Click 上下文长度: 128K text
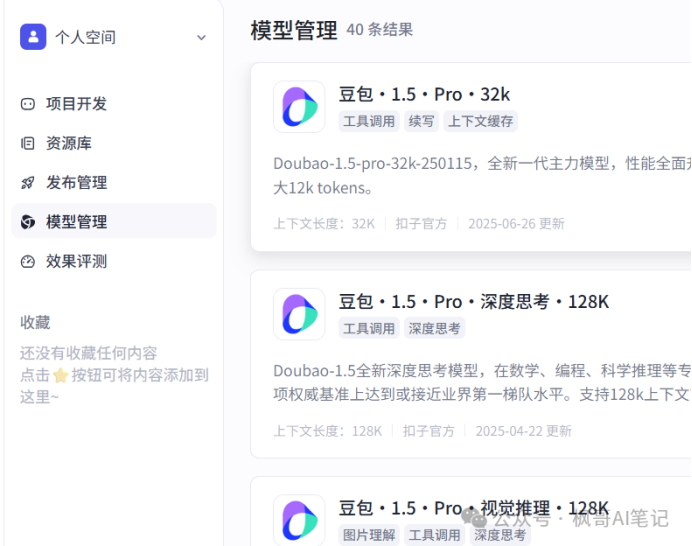 327,431
